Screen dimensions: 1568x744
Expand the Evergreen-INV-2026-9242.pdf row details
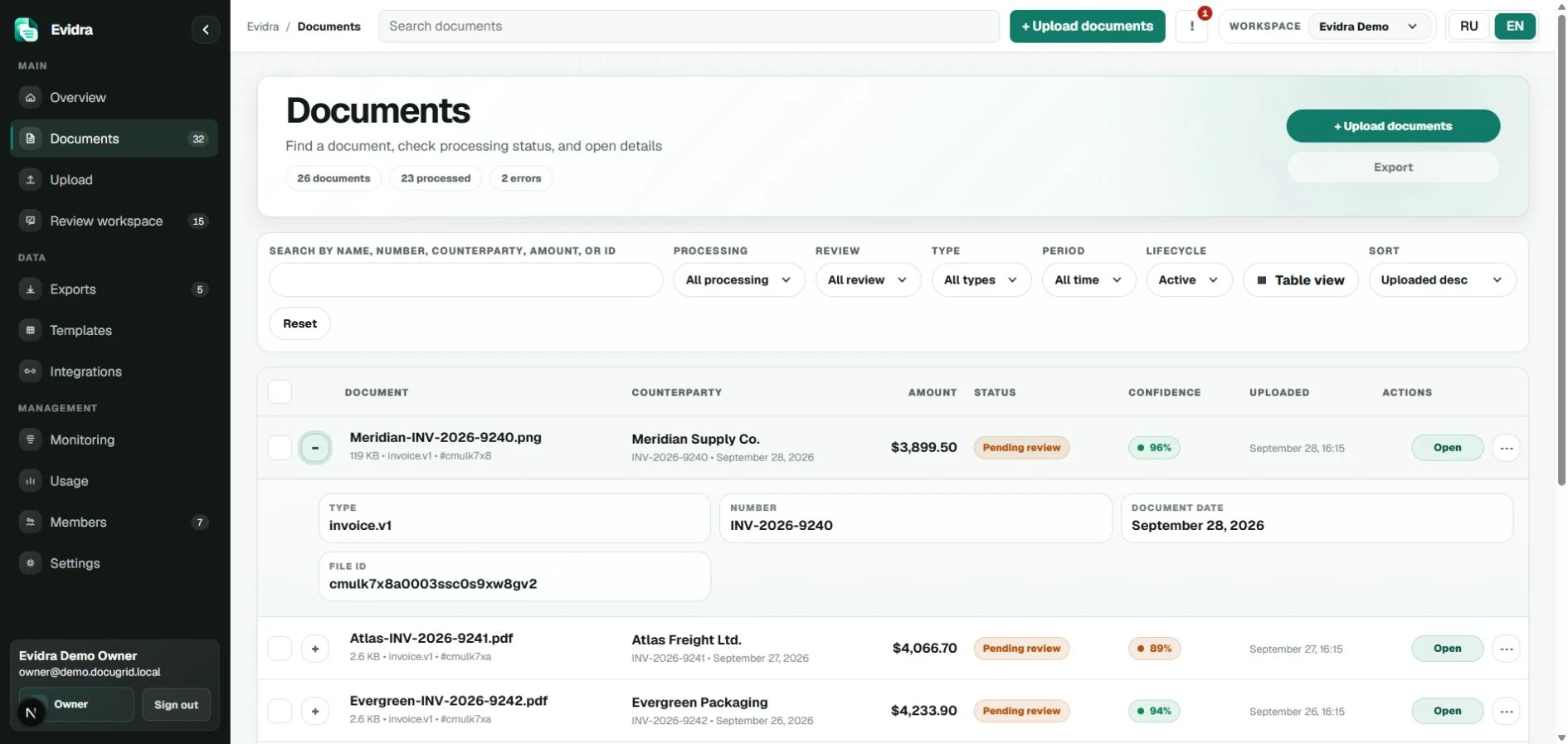click(315, 711)
